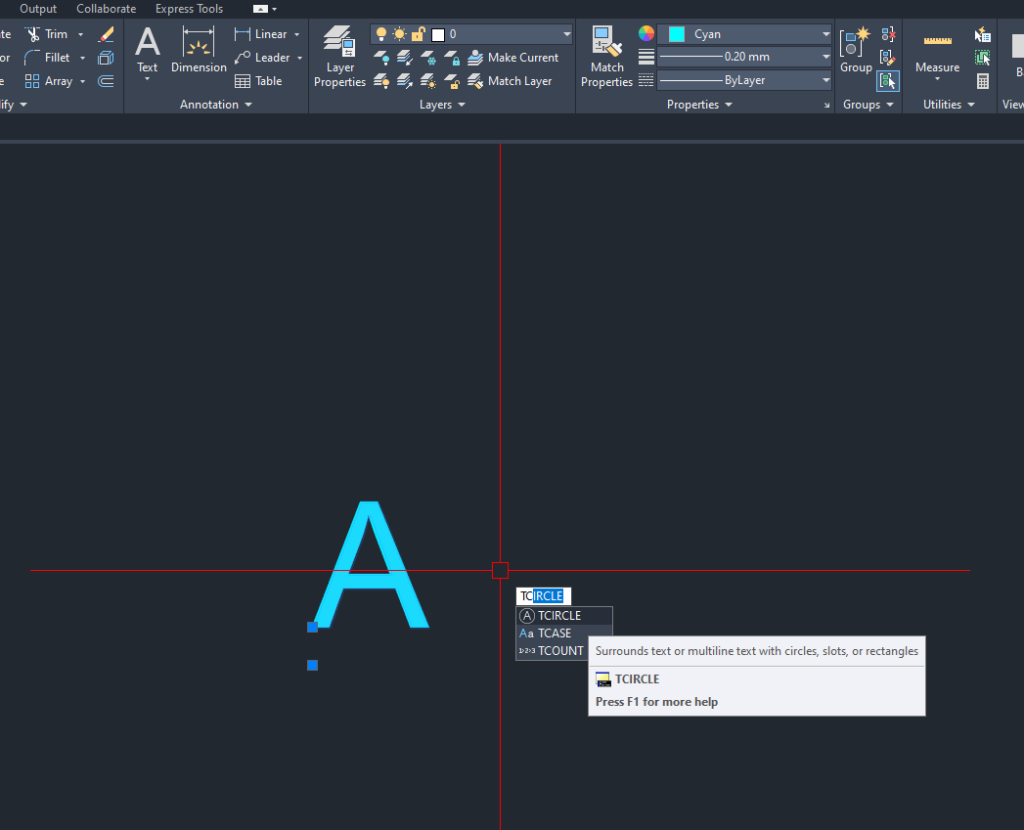
Task: Toggle group selection on/off button
Action: [x=888, y=81]
